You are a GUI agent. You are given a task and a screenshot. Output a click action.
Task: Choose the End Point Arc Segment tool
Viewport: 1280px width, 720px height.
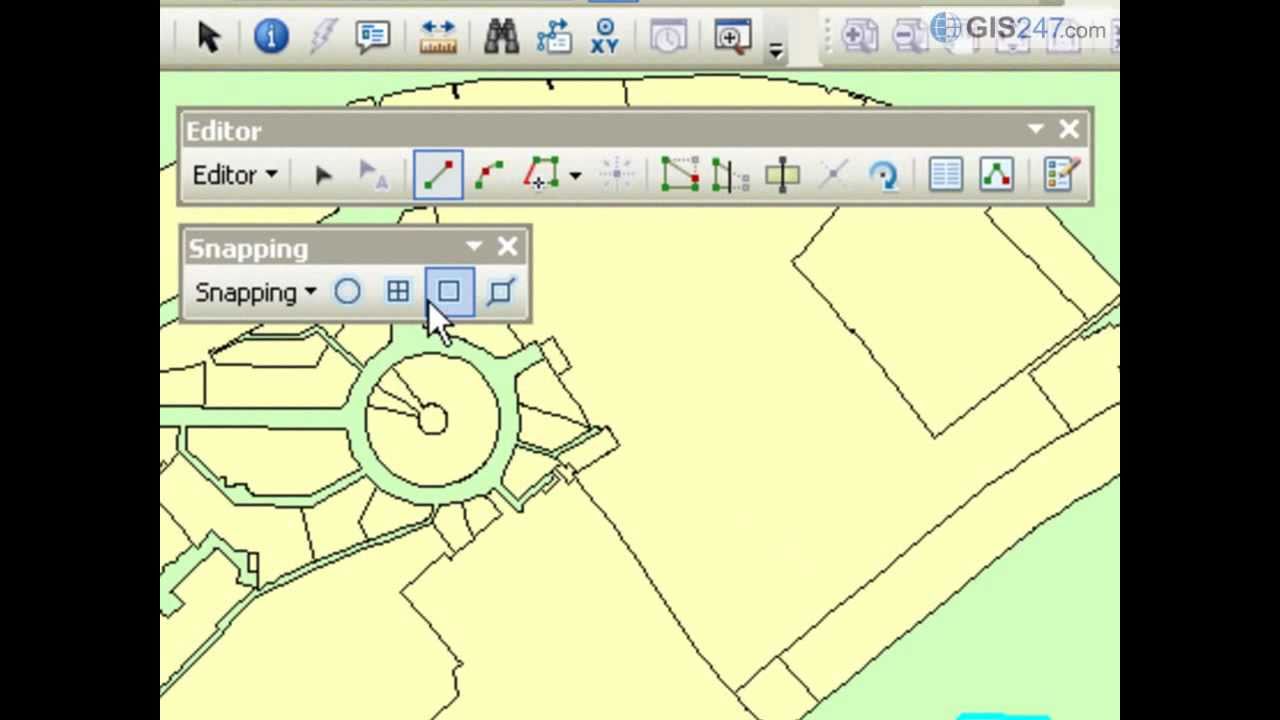point(489,175)
